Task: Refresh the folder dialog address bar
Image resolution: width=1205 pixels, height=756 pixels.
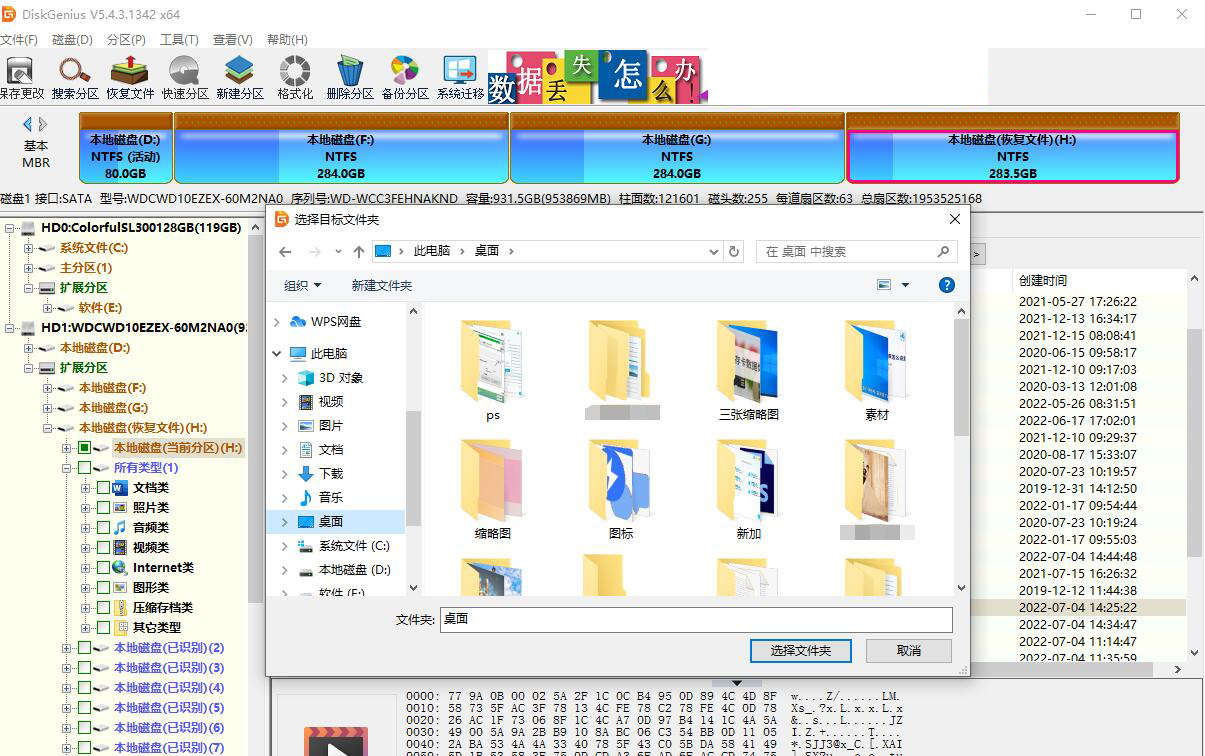Action: [x=734, y=251]
